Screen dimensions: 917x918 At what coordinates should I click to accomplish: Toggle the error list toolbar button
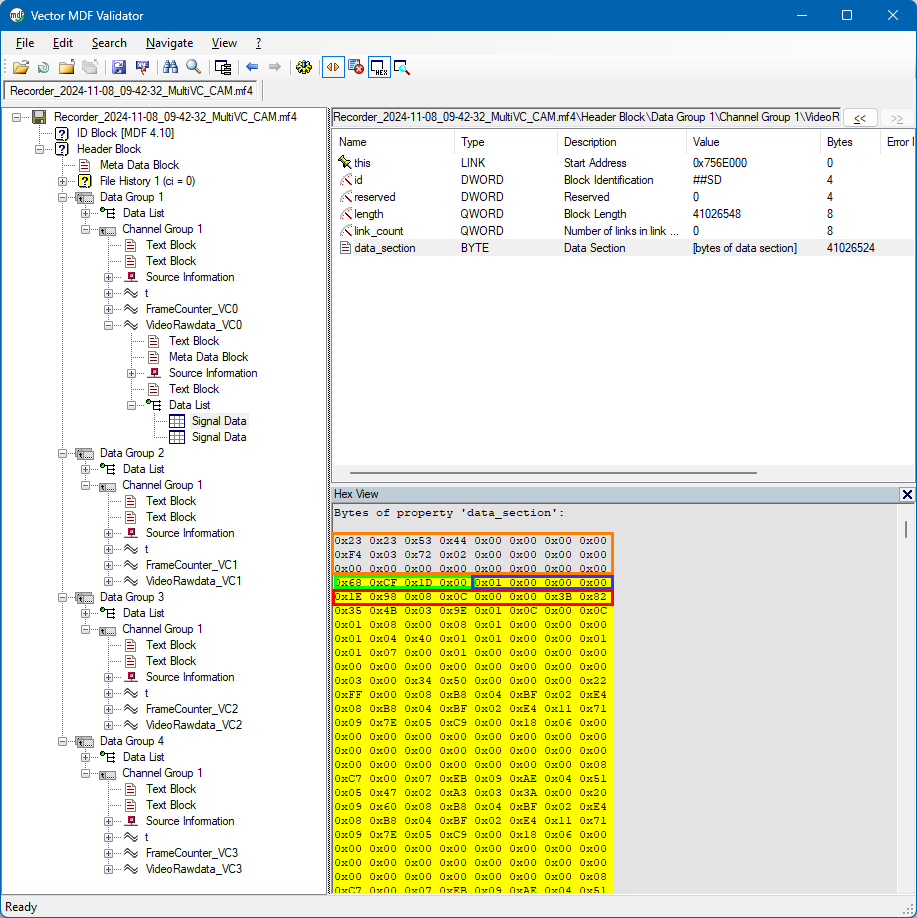[x=356, y=67]
